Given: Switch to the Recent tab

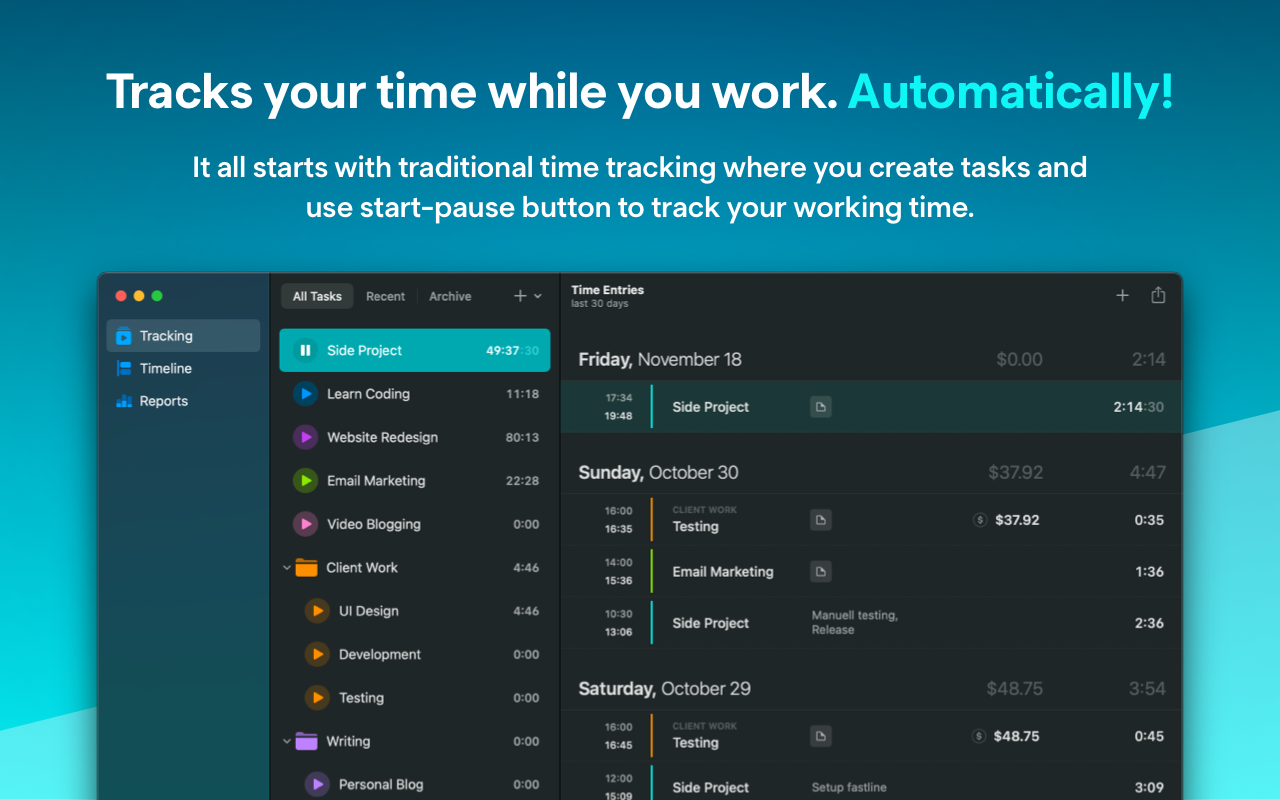Looking at the screenshot, I should point(385,296).
